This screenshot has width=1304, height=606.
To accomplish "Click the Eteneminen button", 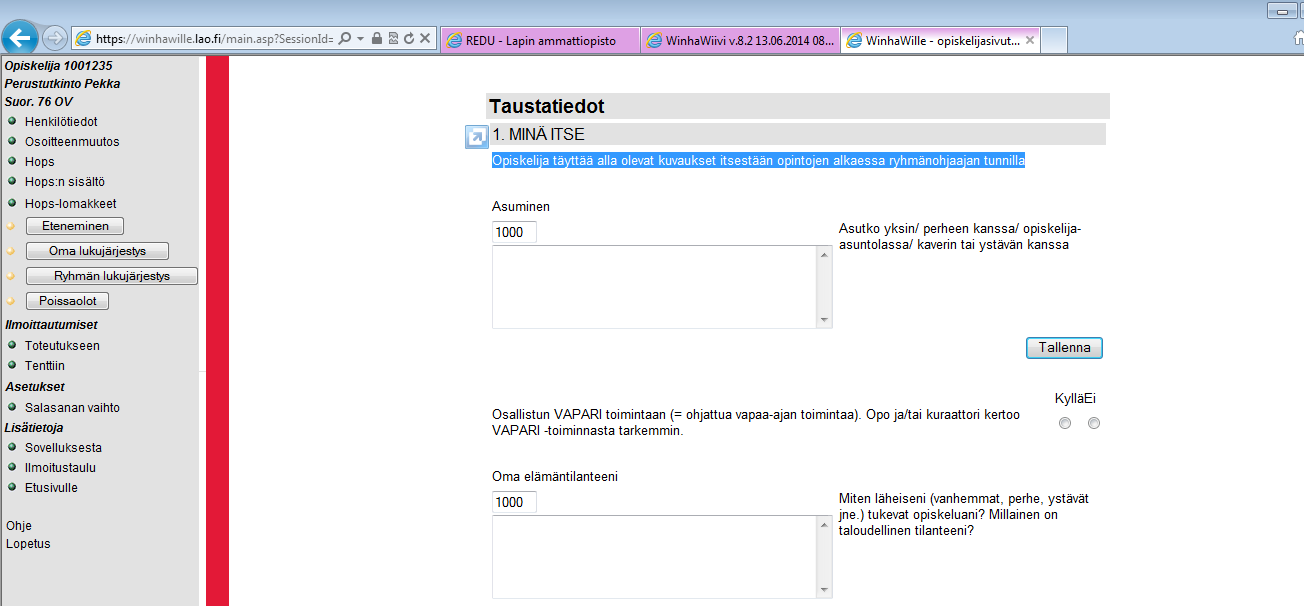I will pyautogui.click(x=75, y=226).
